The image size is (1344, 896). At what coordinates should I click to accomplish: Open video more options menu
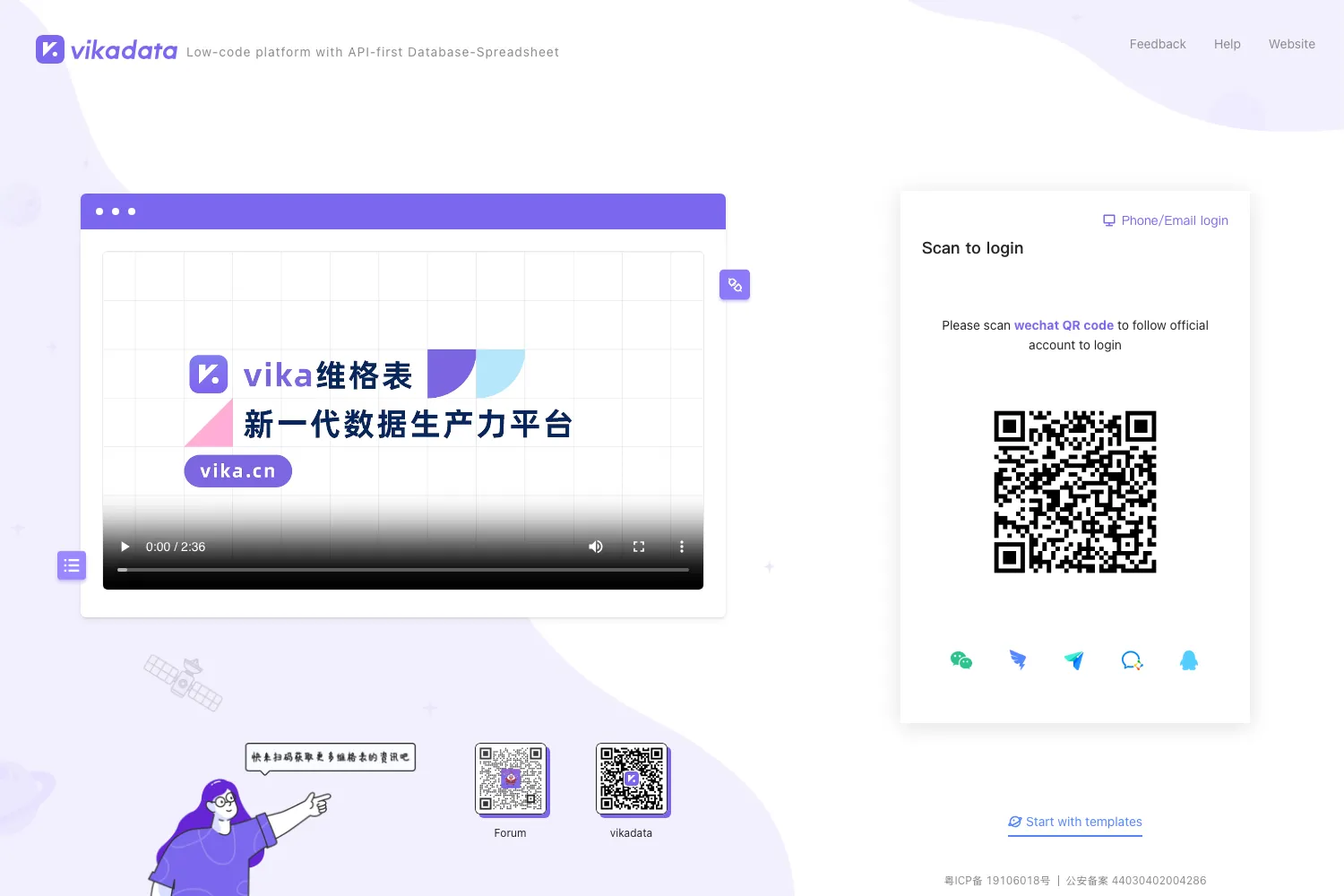(682, 547)
